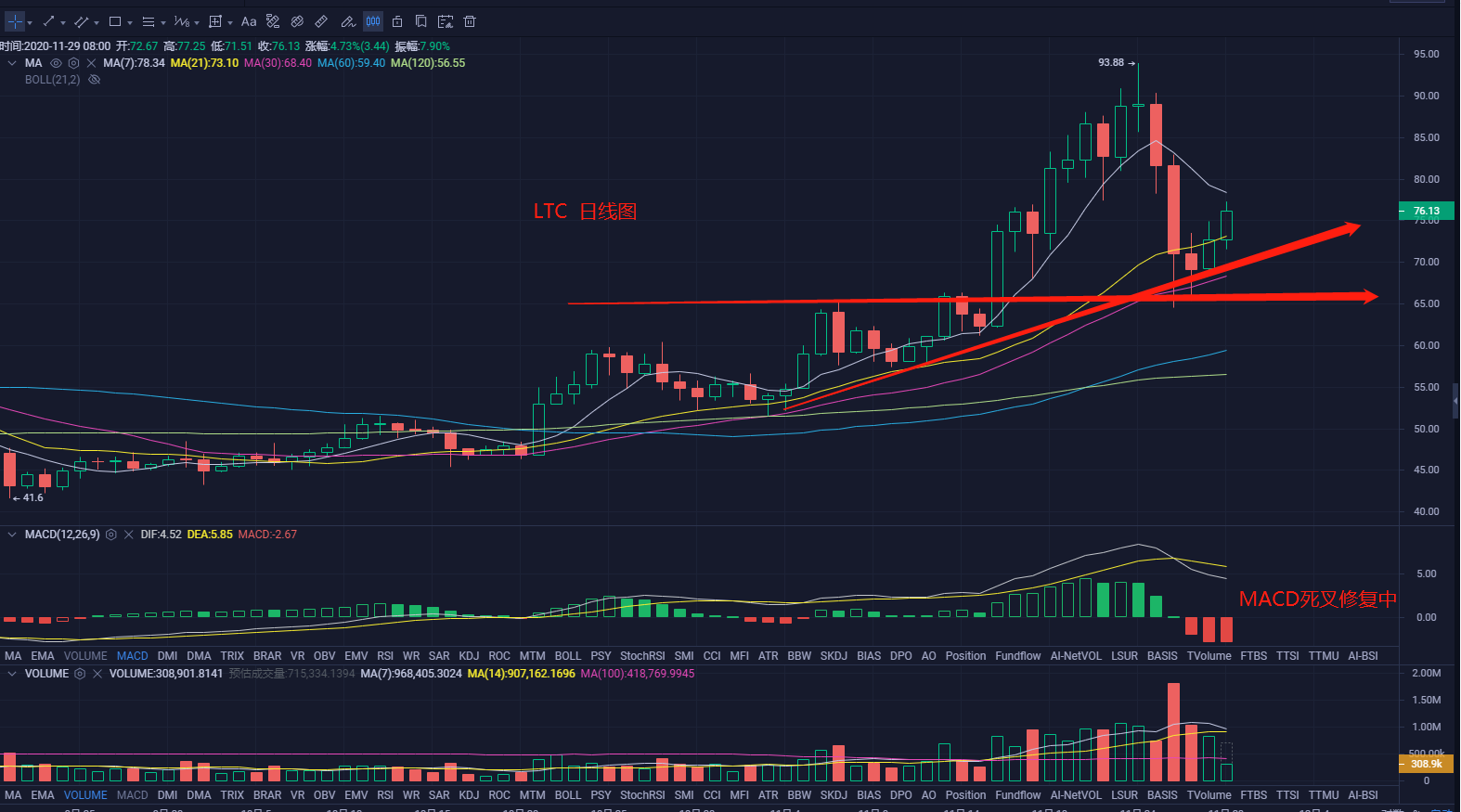Toggle MA indicator visibility eye
The height and width of the screenshot is (812, 1461).
pos(56,63)
